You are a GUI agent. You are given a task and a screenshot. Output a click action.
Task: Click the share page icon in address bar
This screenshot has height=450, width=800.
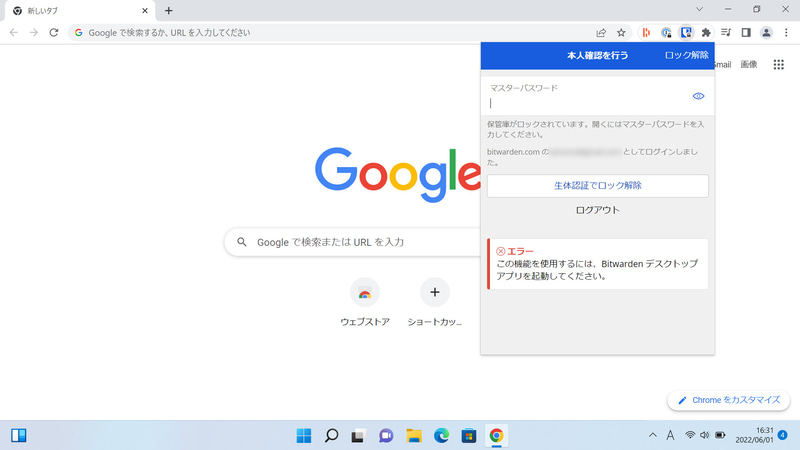(601, 33)
